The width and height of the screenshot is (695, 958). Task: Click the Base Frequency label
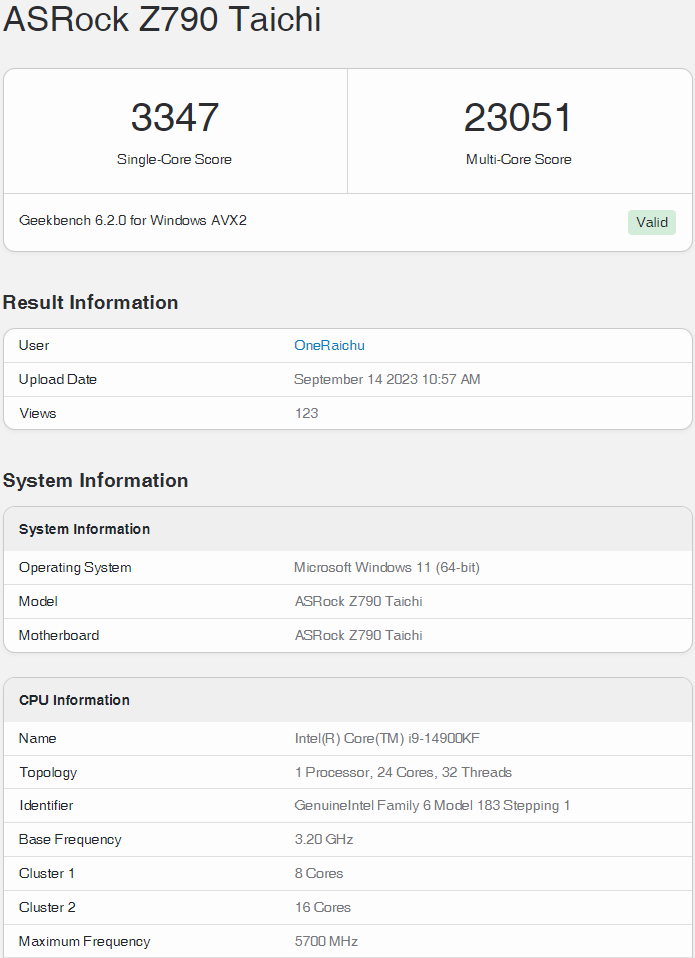tap(70, 839)
